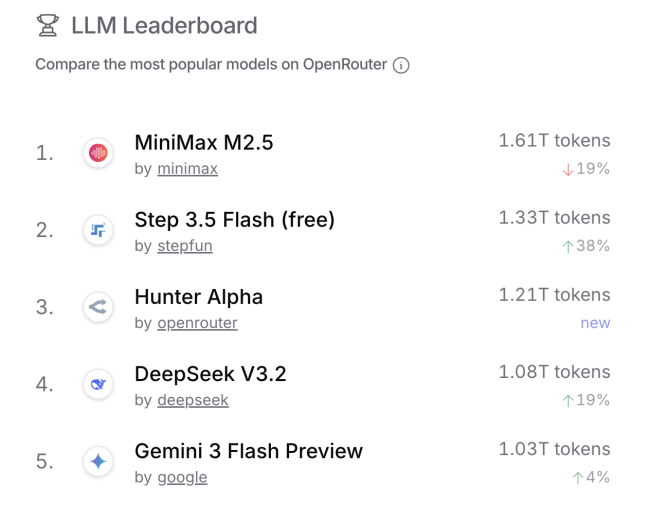Open the DeepSeek V3.2 model page
Viewport: 650px width, 505px height.
210,374
